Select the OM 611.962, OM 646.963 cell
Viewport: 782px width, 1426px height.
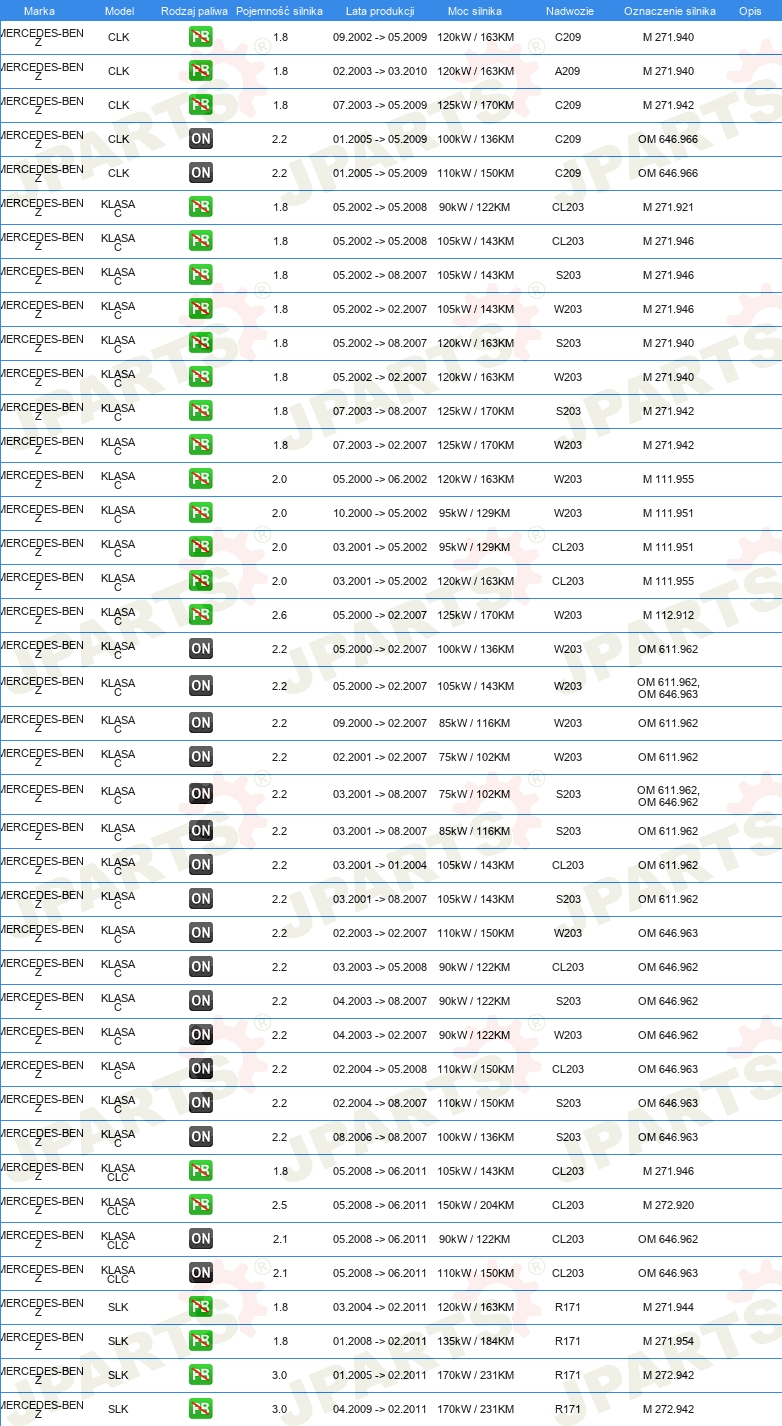click(668, 687)
